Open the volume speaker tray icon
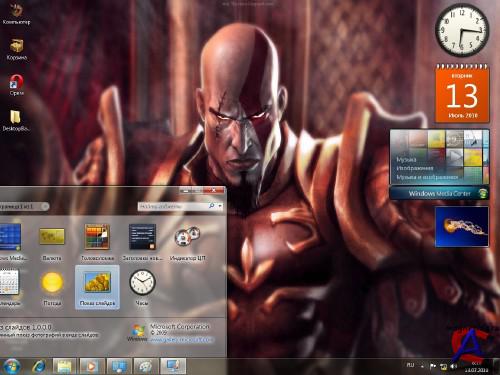Screen dimensions: 500x375 point(453,367)
